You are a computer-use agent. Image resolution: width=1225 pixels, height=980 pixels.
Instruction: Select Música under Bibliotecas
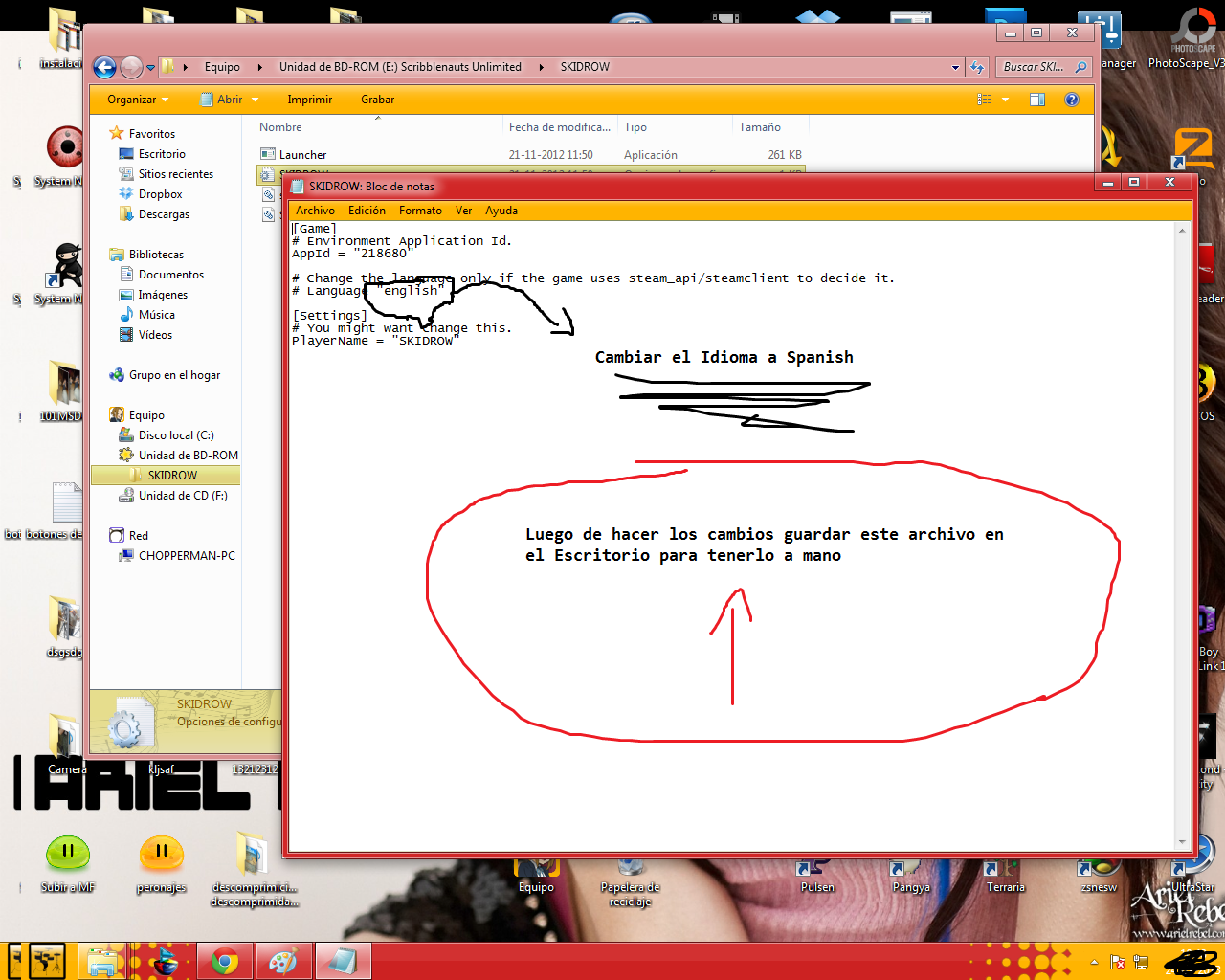coord(146,315)
